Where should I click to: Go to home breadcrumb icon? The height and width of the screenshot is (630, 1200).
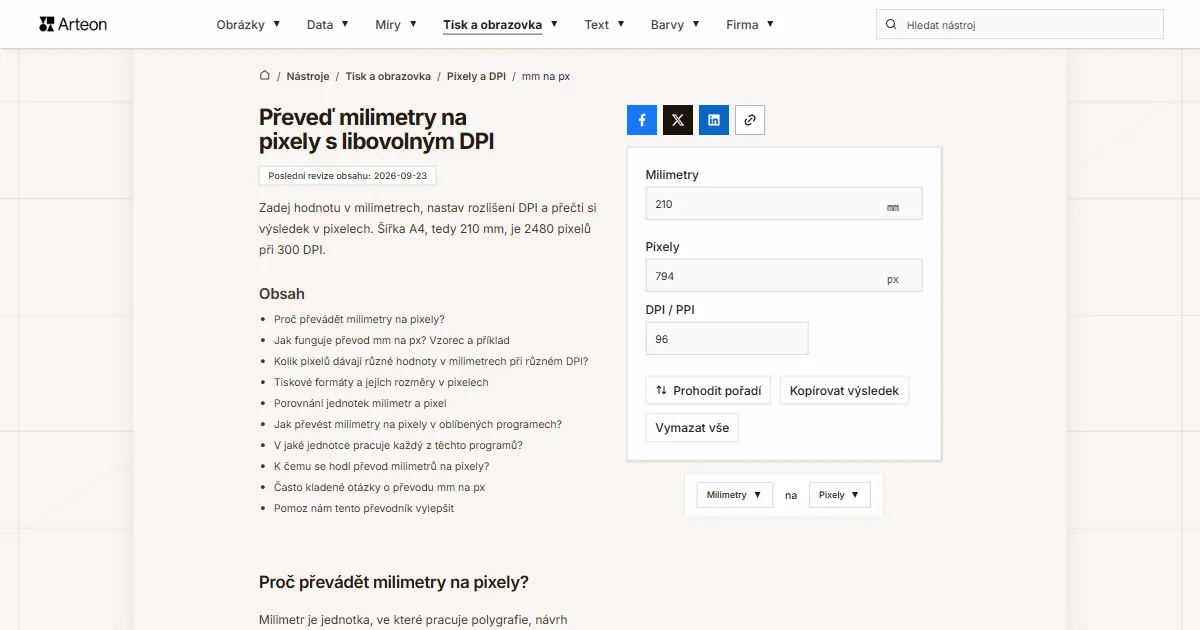265,76
